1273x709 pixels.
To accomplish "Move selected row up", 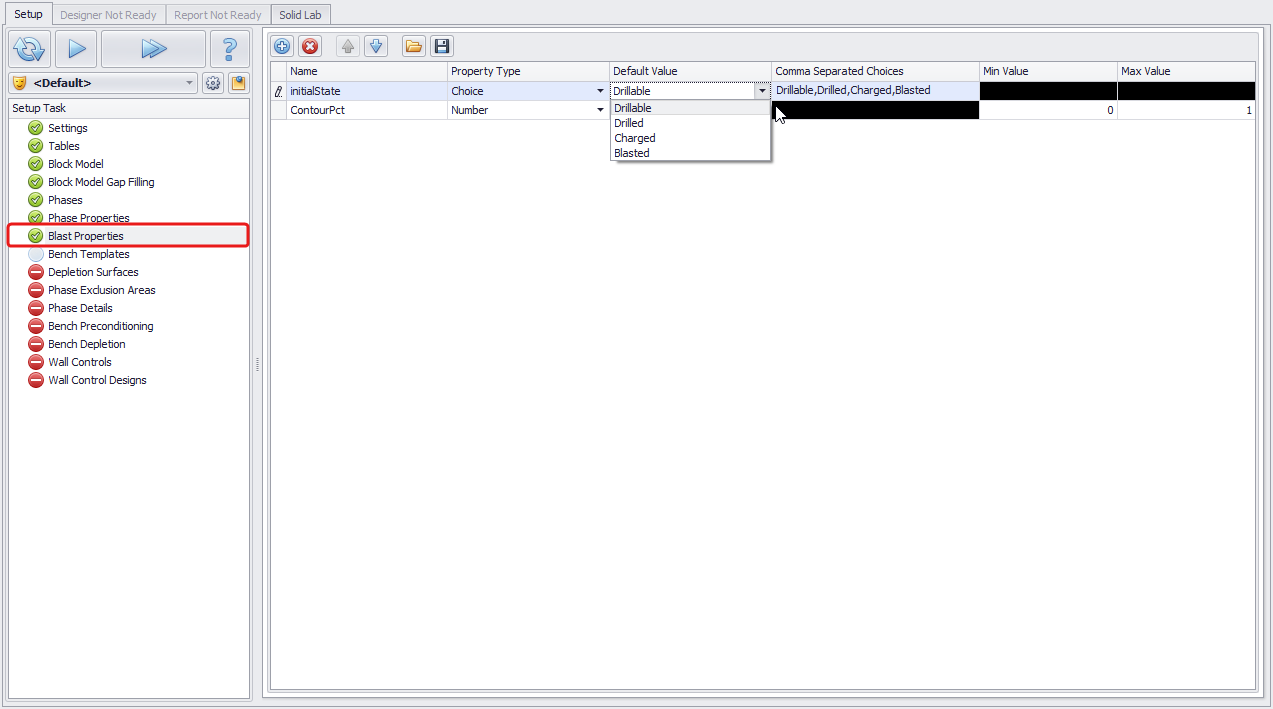I will tap(348, 46).
